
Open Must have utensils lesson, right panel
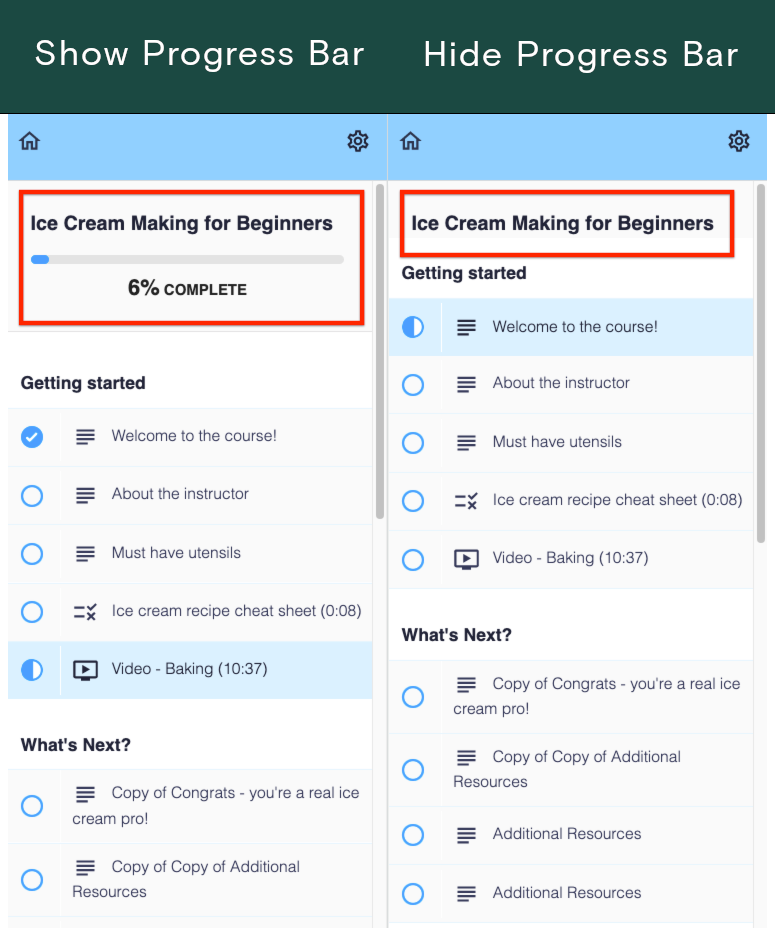pos(571,442)
